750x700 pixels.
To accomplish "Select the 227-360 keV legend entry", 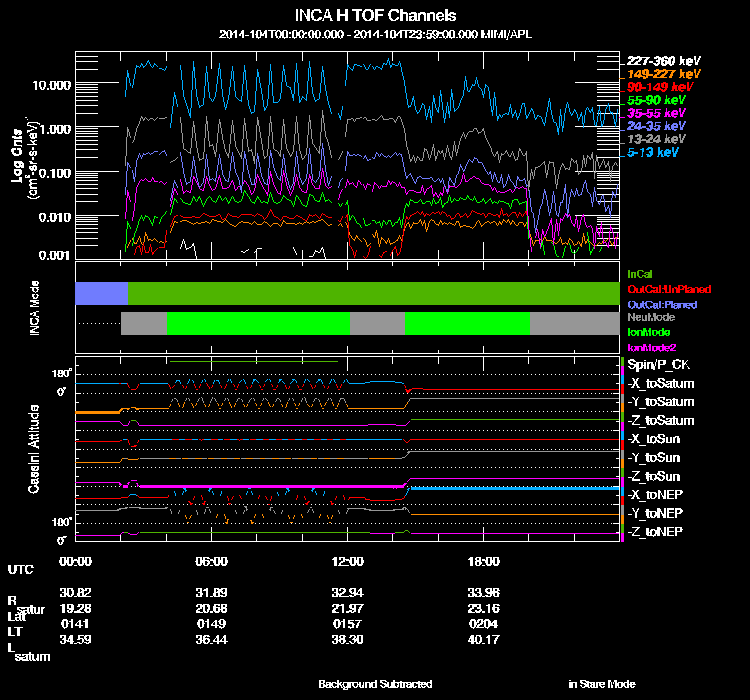I will (x=663, y=61).
